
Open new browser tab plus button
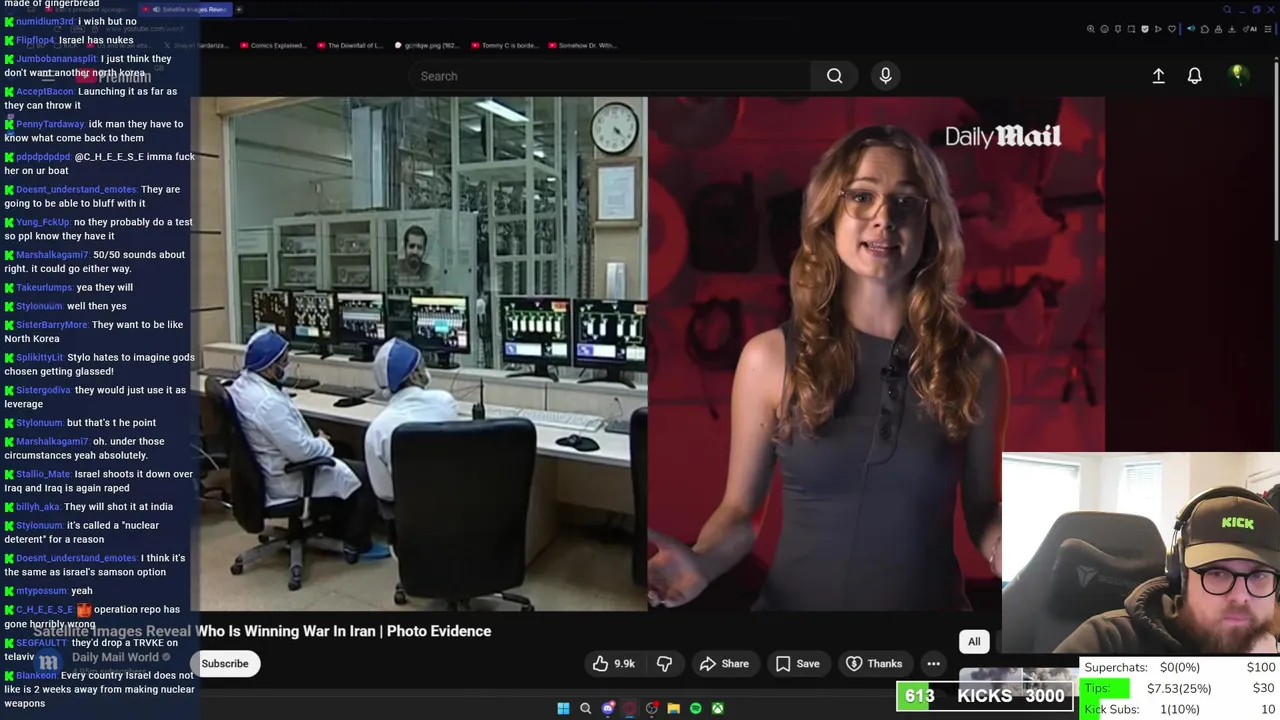coord(239,9)
